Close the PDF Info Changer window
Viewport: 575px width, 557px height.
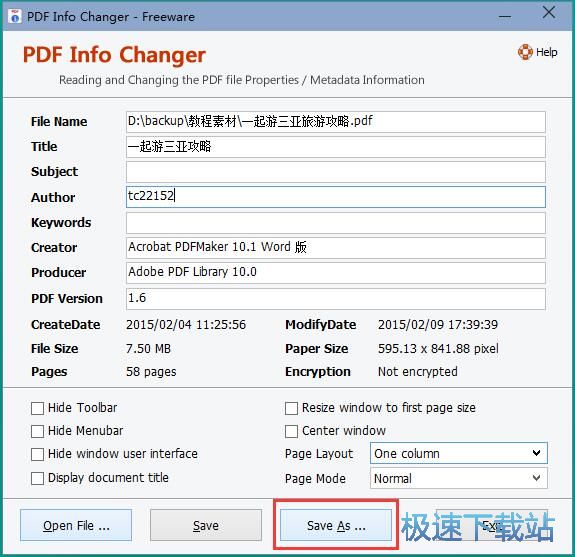549,12
